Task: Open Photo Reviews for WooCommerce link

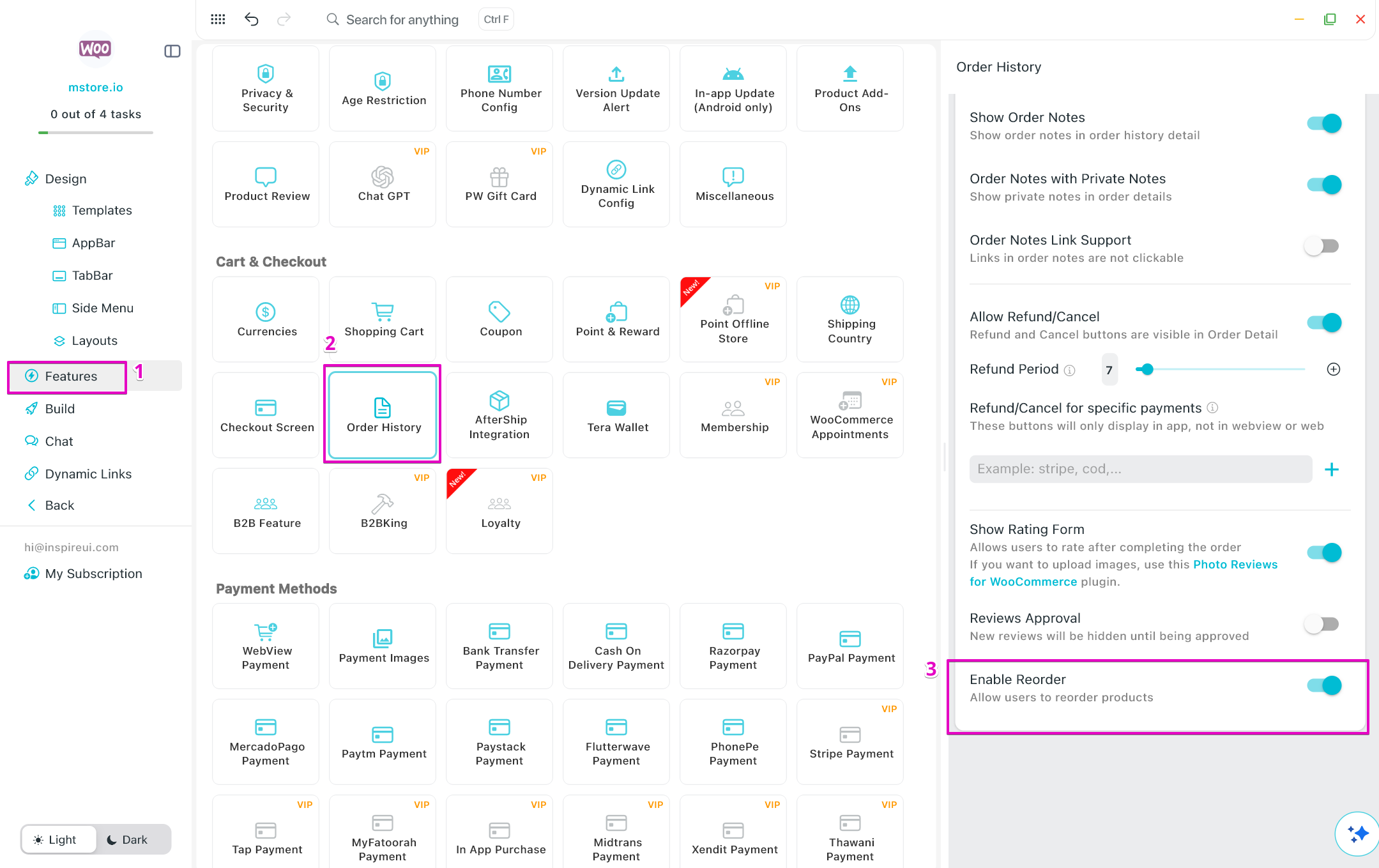Action: coord(1235,565)
